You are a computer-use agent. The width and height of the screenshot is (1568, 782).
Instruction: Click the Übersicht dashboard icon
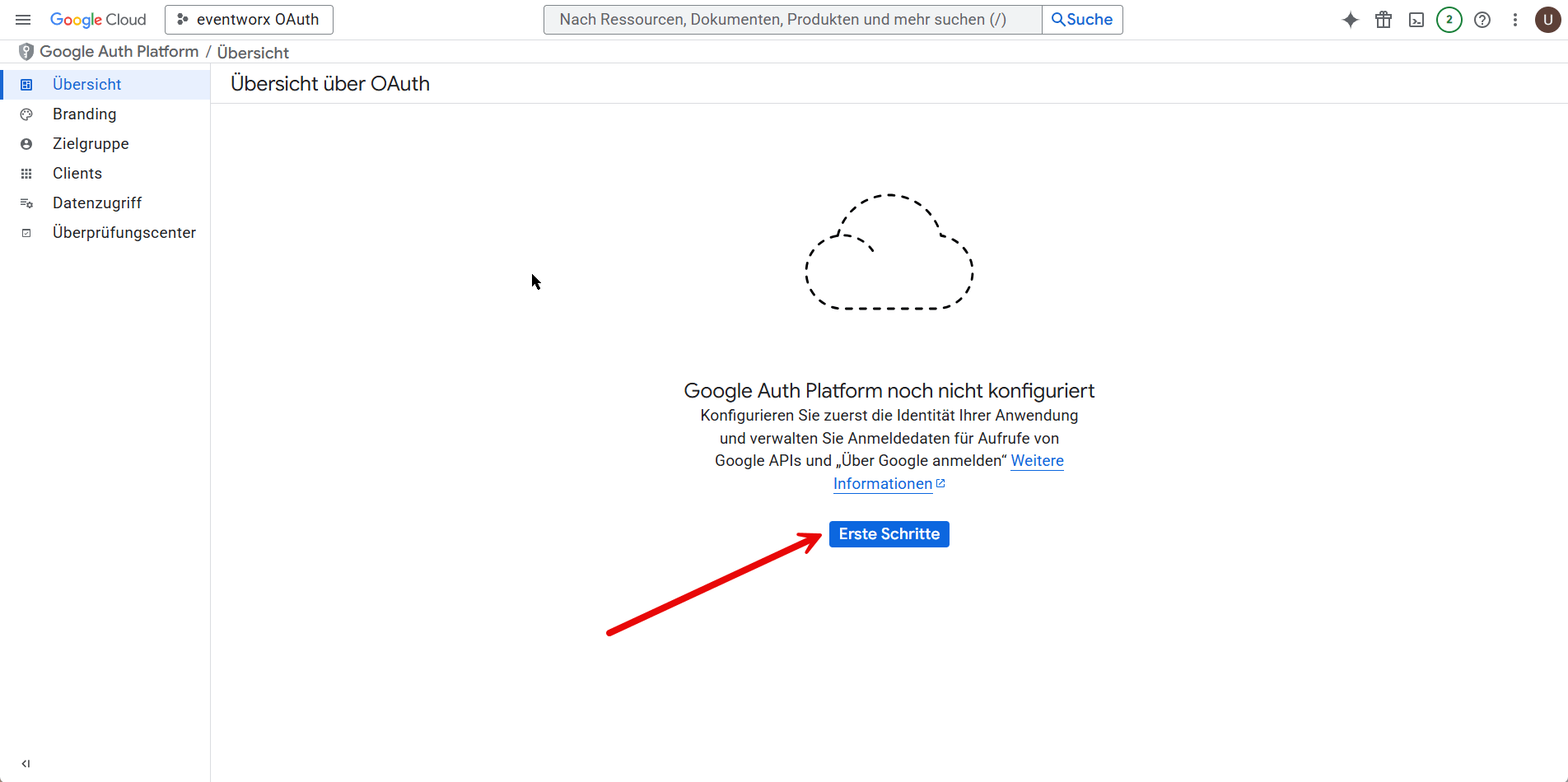coord(26,85)
